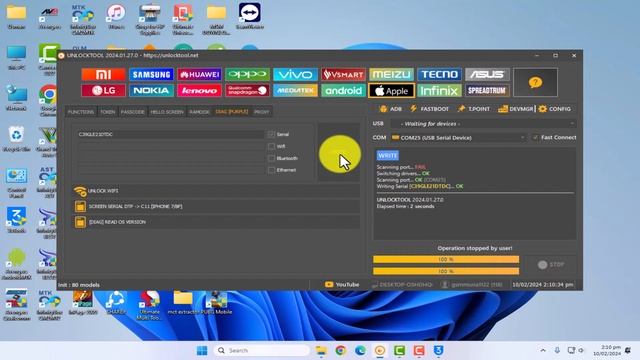Select the Vivo brand tile

tap(296, 74)
